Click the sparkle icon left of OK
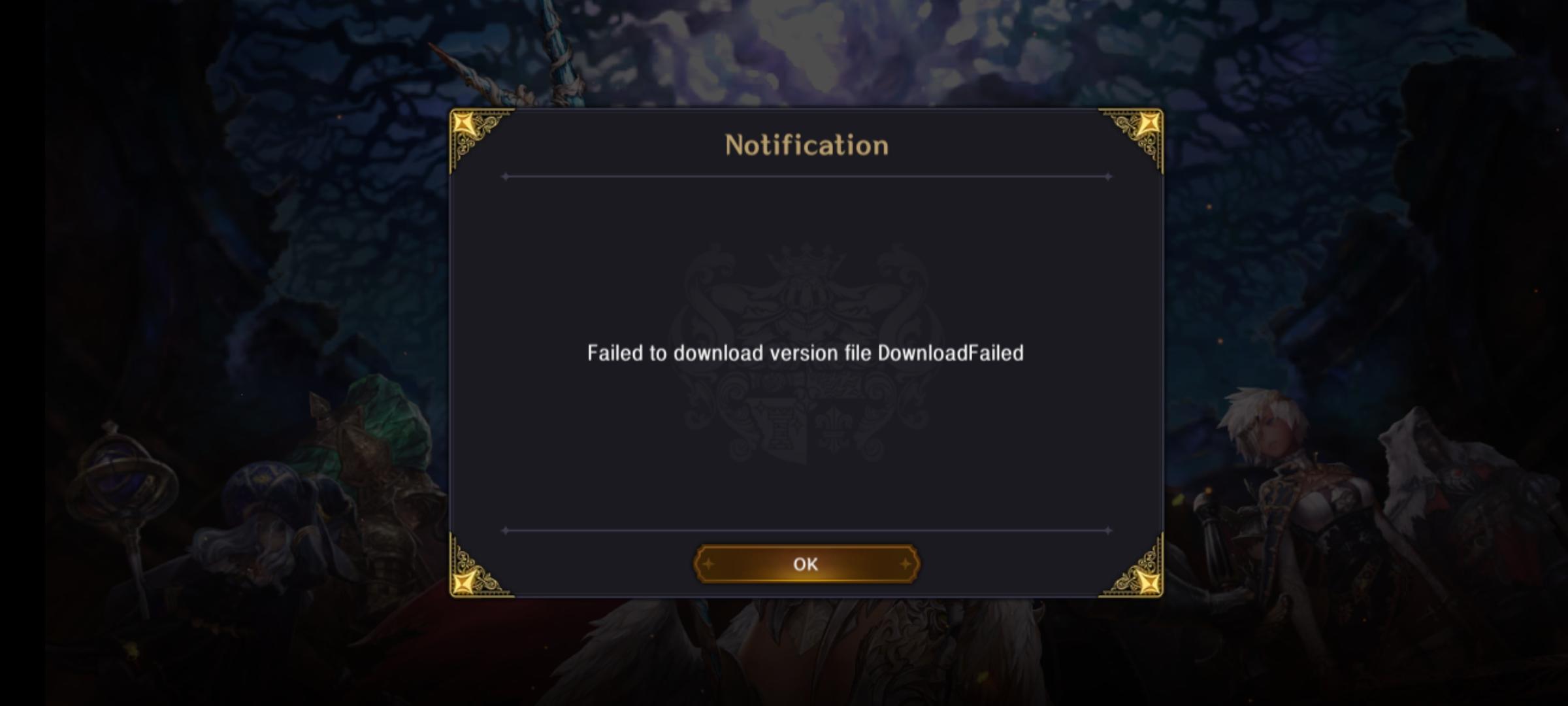1568x706 pixels. (x=708, y=563)
